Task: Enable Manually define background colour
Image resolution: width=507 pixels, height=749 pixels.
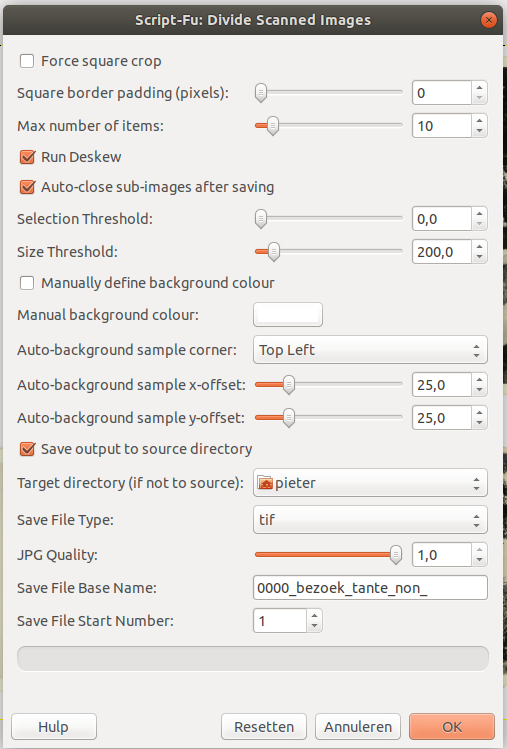Action: pos(27,283)
